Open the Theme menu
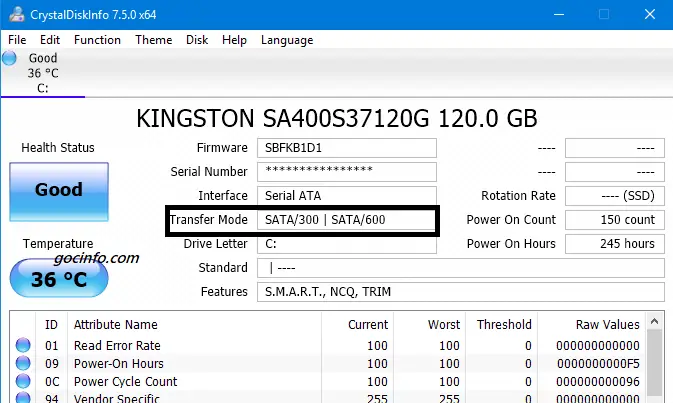The image size is (673, 403). click(154, 40)
